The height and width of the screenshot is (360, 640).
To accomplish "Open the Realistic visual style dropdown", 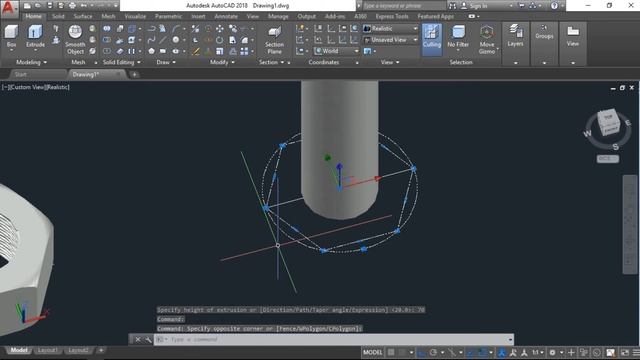I will point(391,29).
